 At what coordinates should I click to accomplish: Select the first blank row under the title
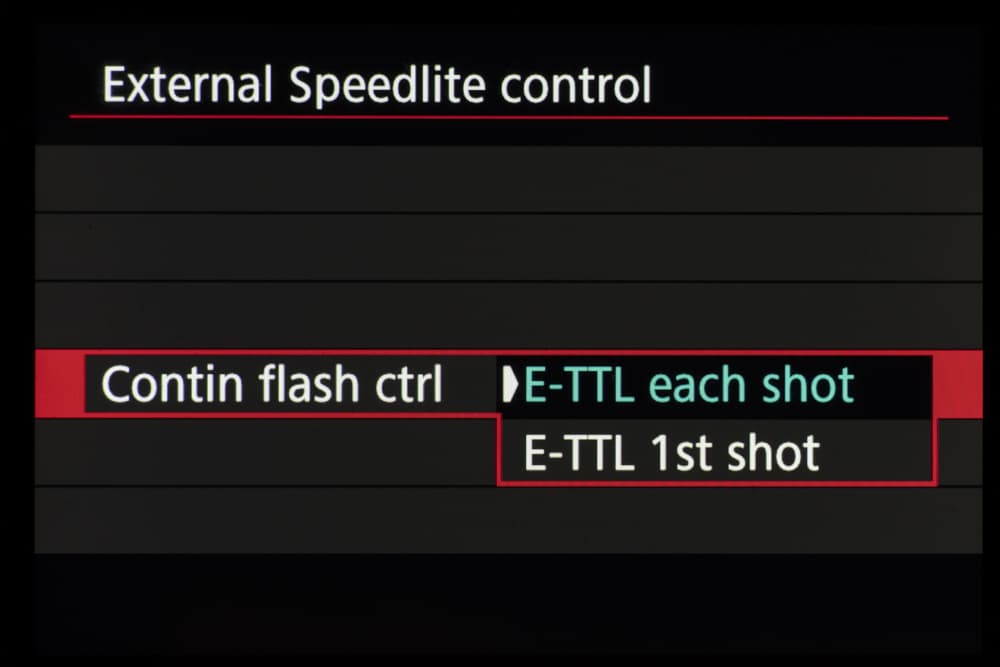point(508,179)
